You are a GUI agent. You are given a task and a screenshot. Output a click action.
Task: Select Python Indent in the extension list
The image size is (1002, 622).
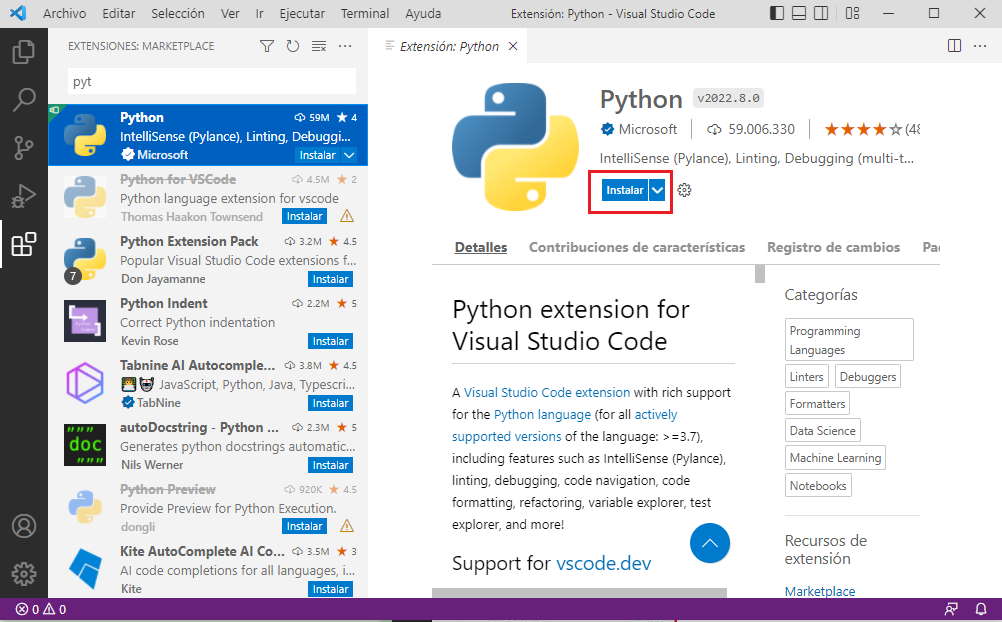pos(208,322)
